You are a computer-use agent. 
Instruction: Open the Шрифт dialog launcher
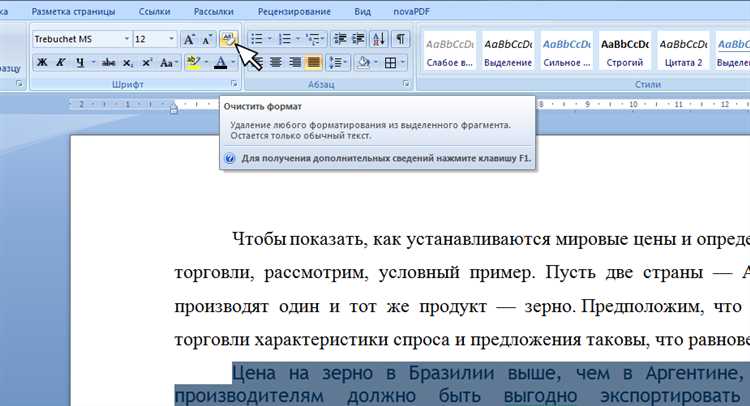tap(234, 85)
